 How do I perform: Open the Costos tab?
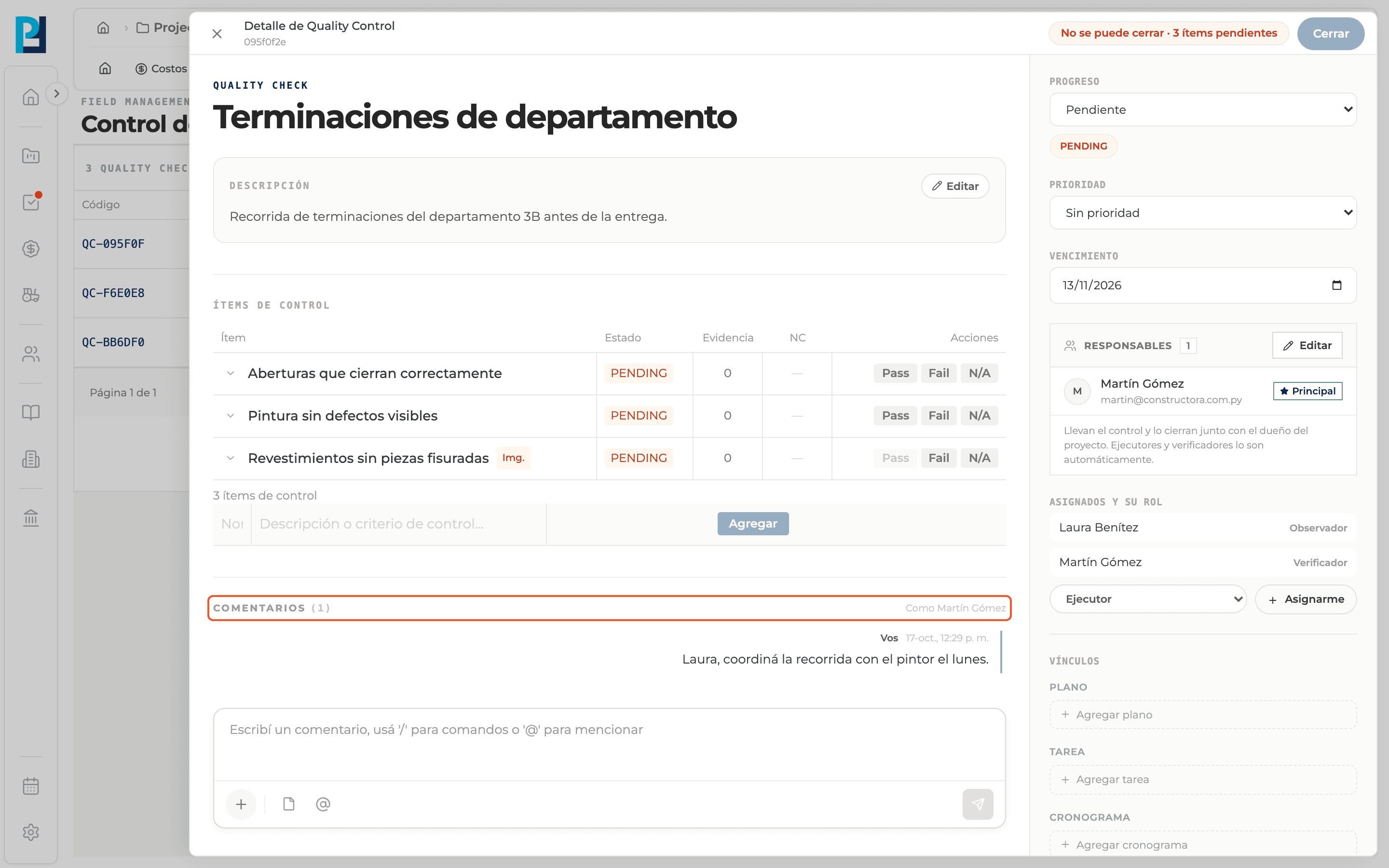pyautogui.click(x=161, y=68)
